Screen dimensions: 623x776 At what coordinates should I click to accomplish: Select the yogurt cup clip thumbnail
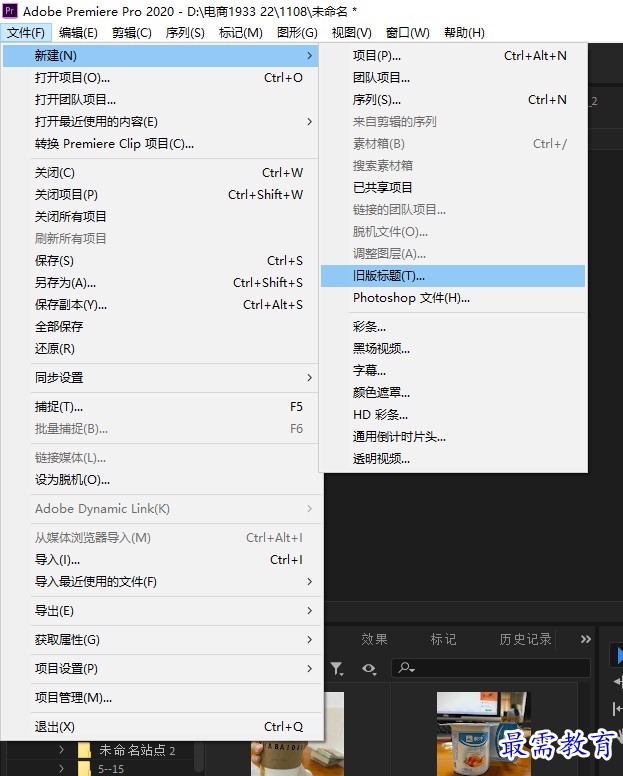[483, 733]
